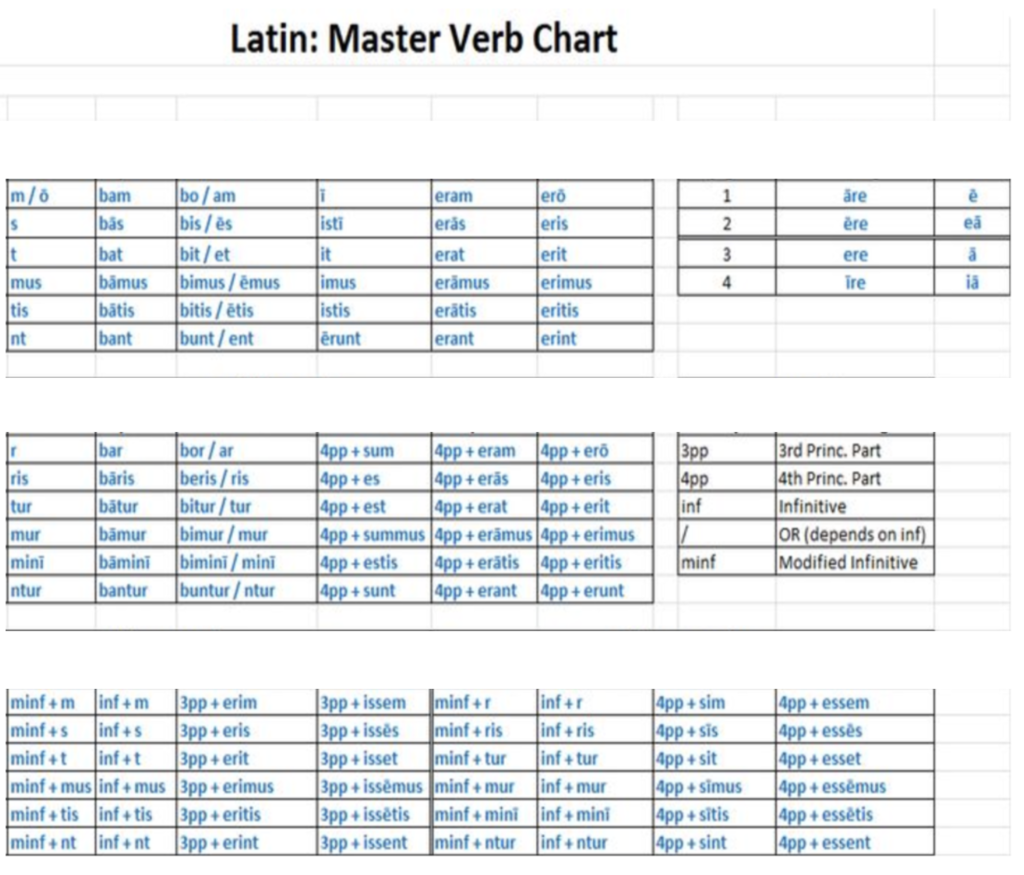
Task: Select the 'erint' cell
Action: point(595,338)
